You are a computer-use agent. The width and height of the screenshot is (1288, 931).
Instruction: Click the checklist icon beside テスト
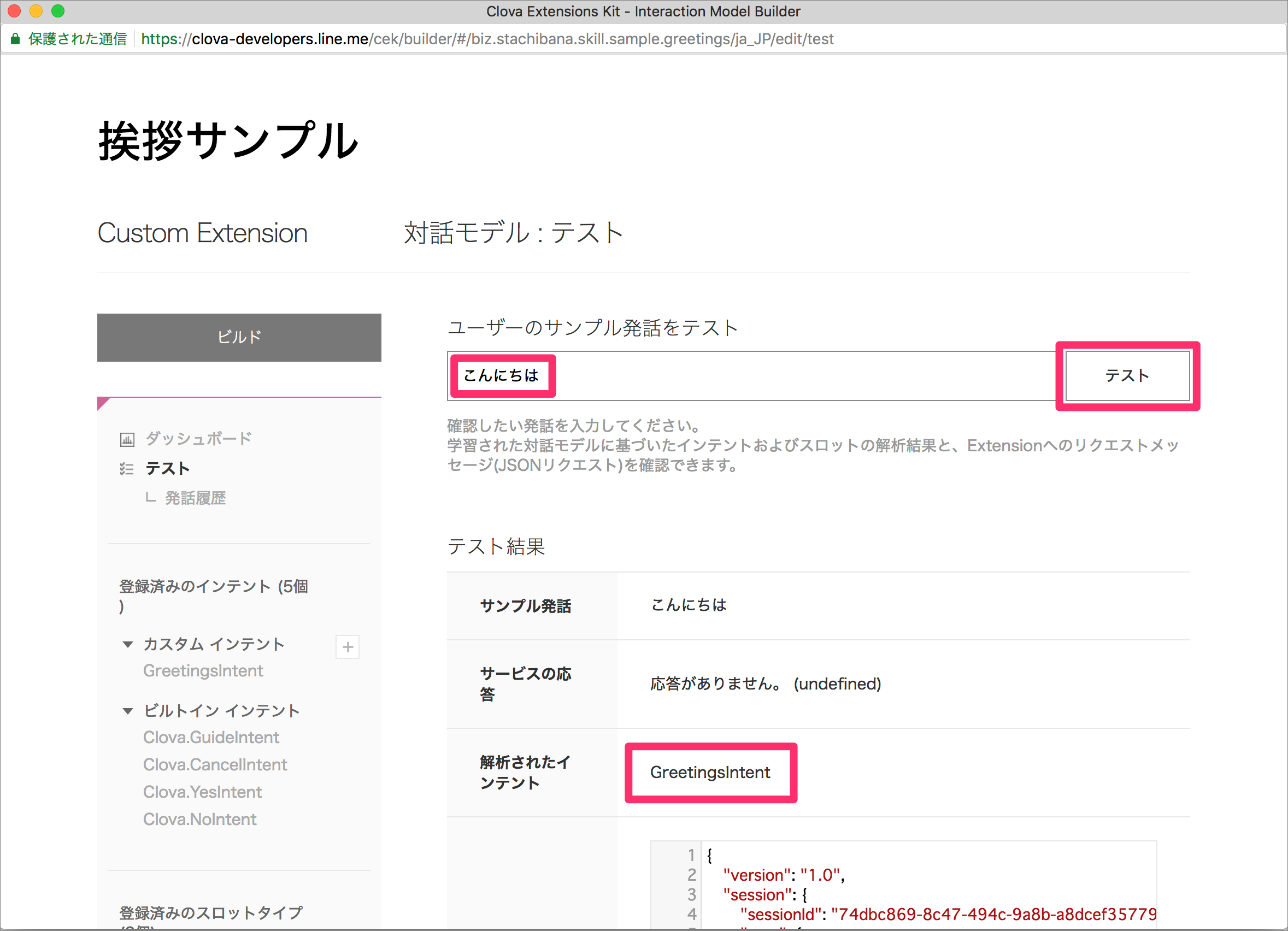point(127,469)
